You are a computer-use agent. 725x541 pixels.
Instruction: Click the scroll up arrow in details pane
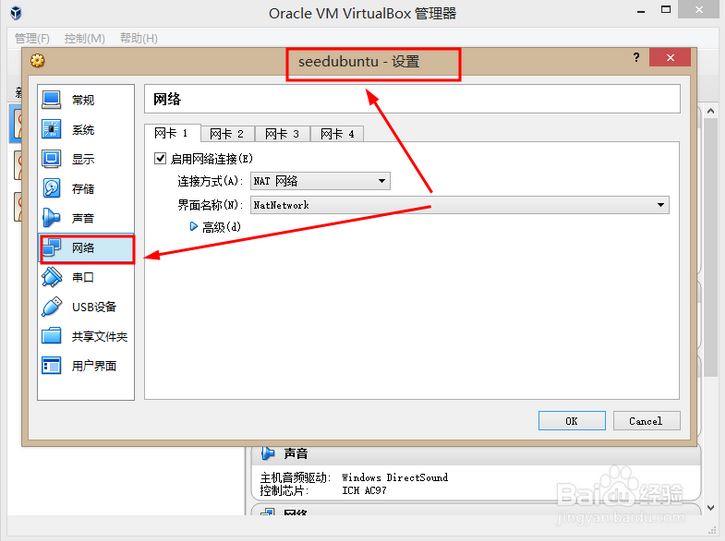pyautogui.click(x=711, y=111)
